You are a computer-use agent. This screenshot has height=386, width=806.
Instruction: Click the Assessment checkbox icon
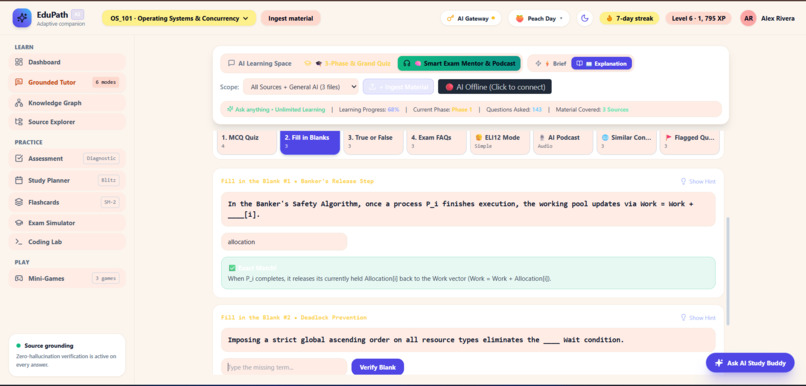19,158
